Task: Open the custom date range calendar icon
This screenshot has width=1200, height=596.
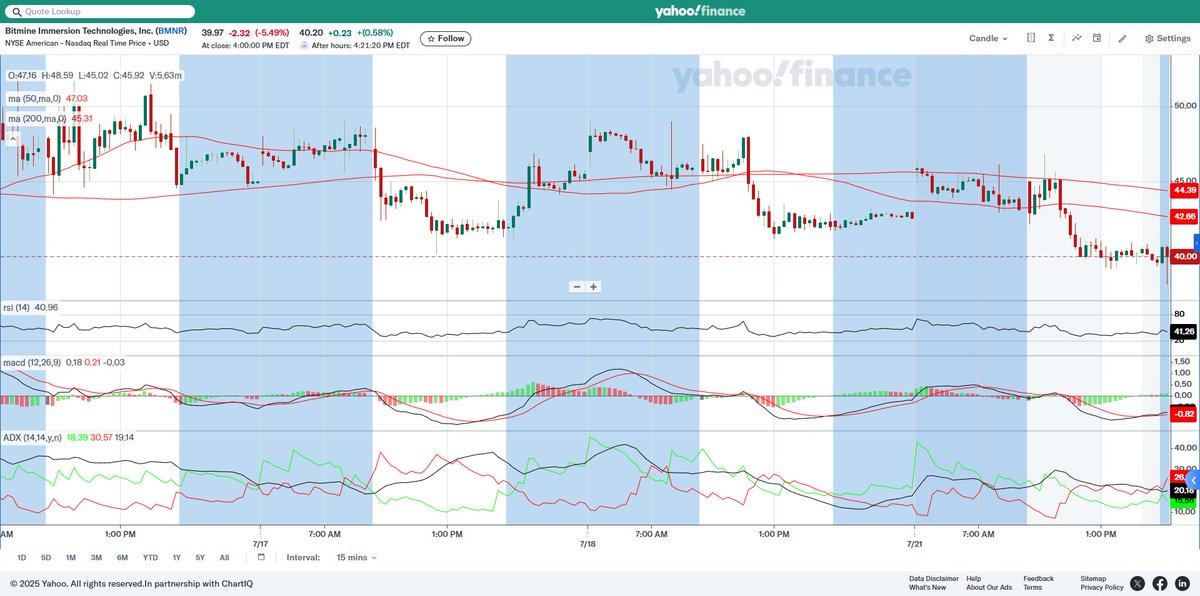Action: [261, 557]
